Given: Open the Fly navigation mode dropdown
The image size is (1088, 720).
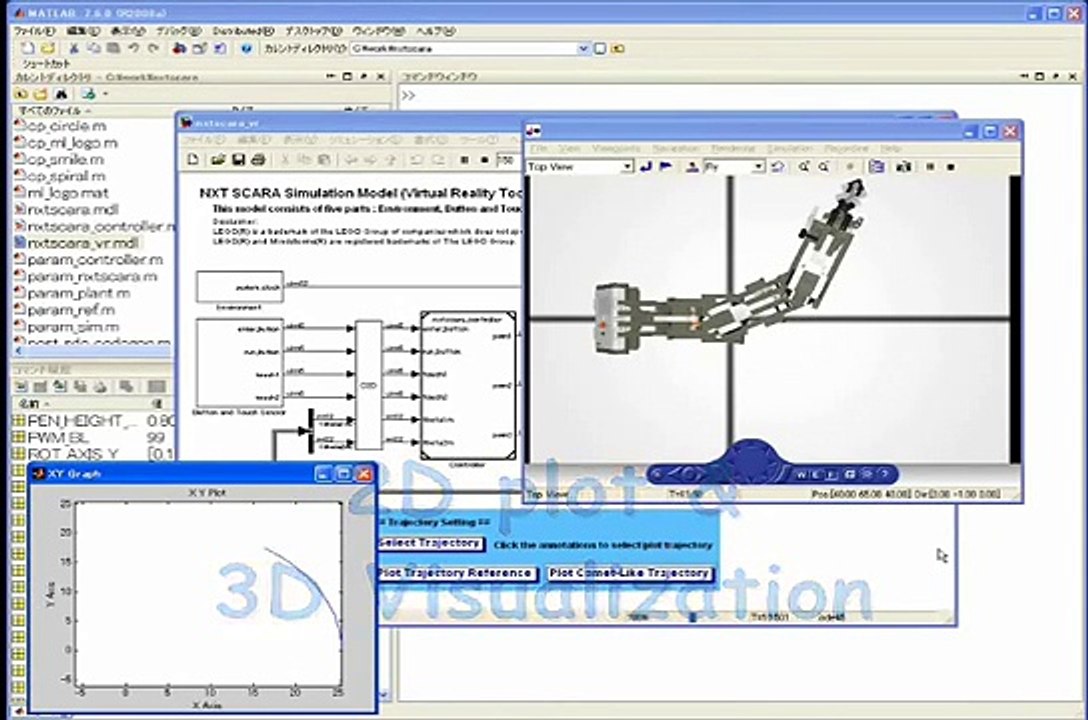Looking at the screenshot, I should click(758, 166).
